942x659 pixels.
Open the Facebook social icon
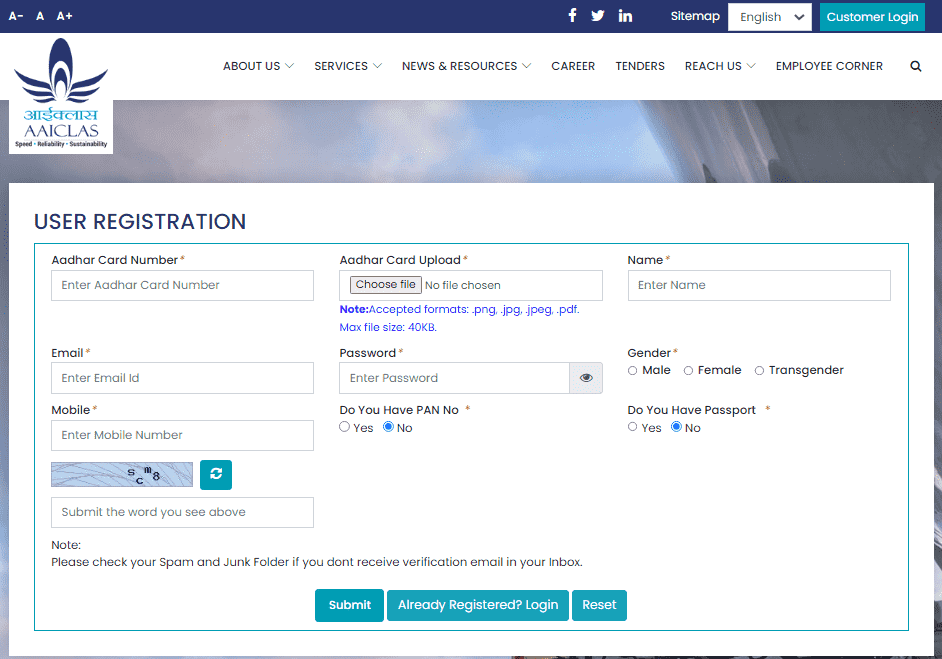[x=572, y=16]
